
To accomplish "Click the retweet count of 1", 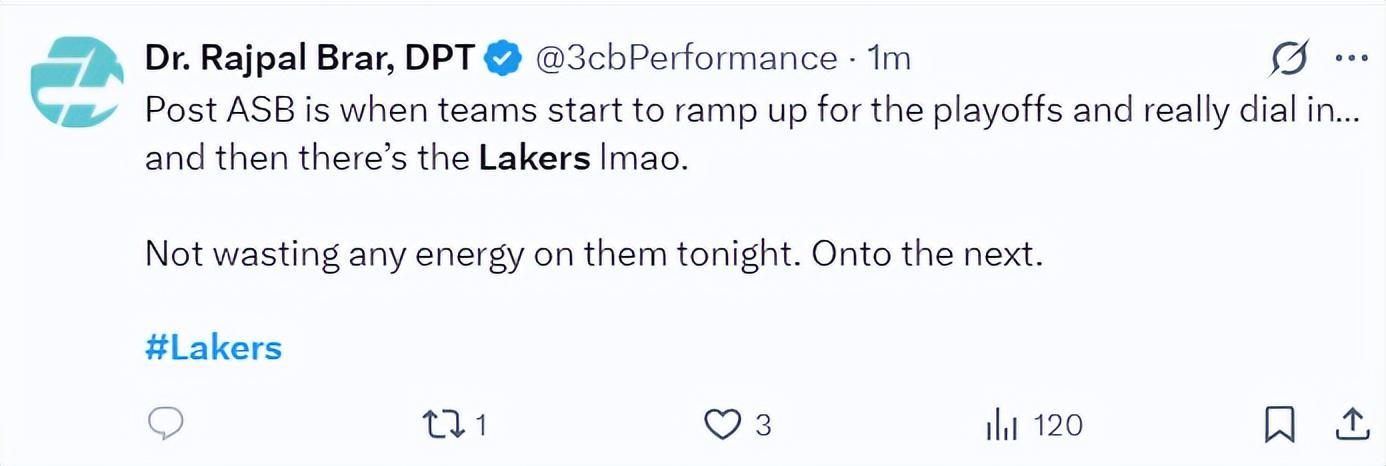I will pyautogui.click(x=480, y=427).
